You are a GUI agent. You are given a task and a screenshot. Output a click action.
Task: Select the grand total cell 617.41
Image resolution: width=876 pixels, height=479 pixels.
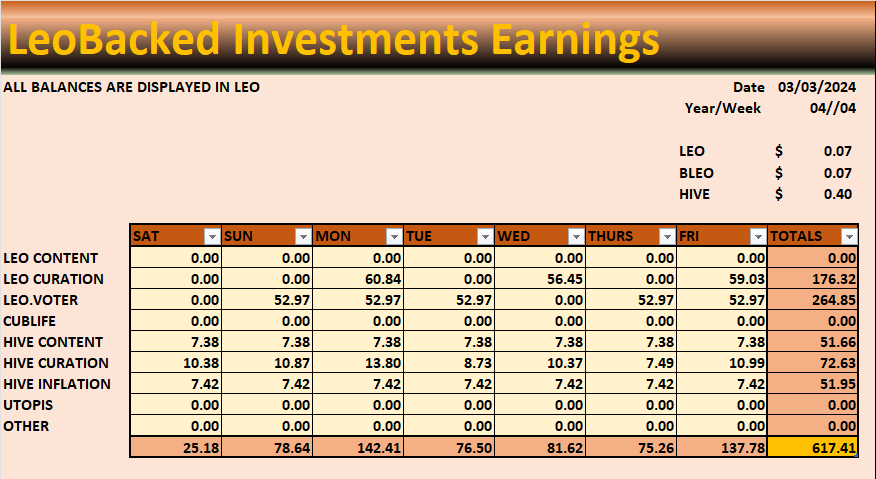point(813,447)
